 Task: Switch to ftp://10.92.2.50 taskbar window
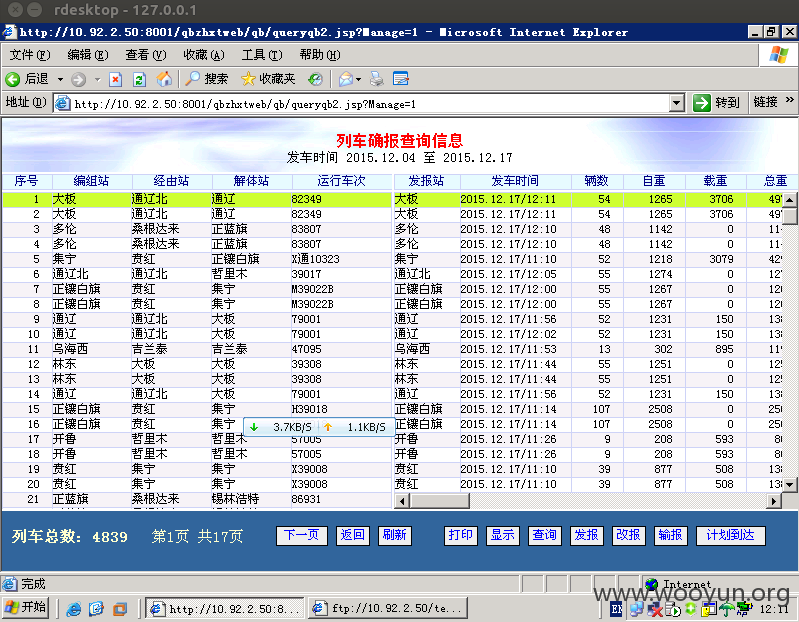pos(388,608)
